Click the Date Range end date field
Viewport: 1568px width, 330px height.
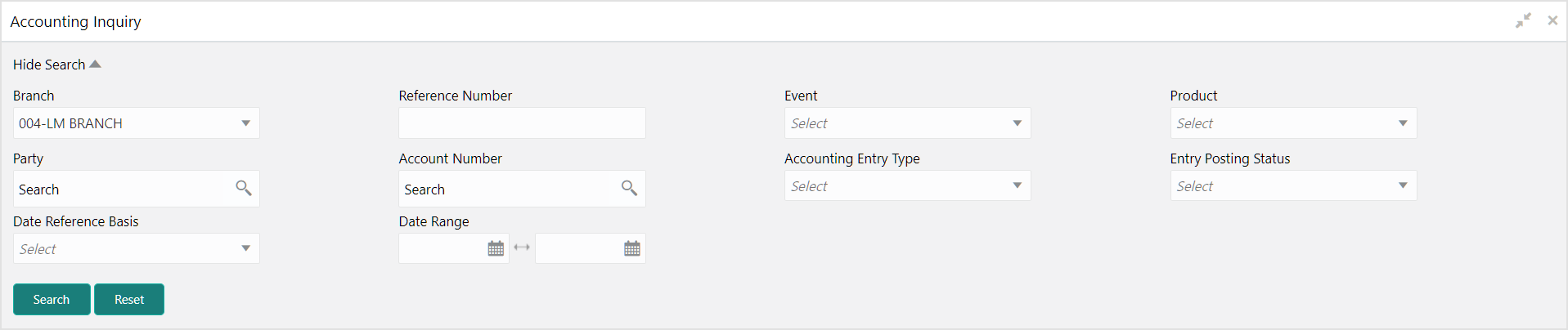578,248
